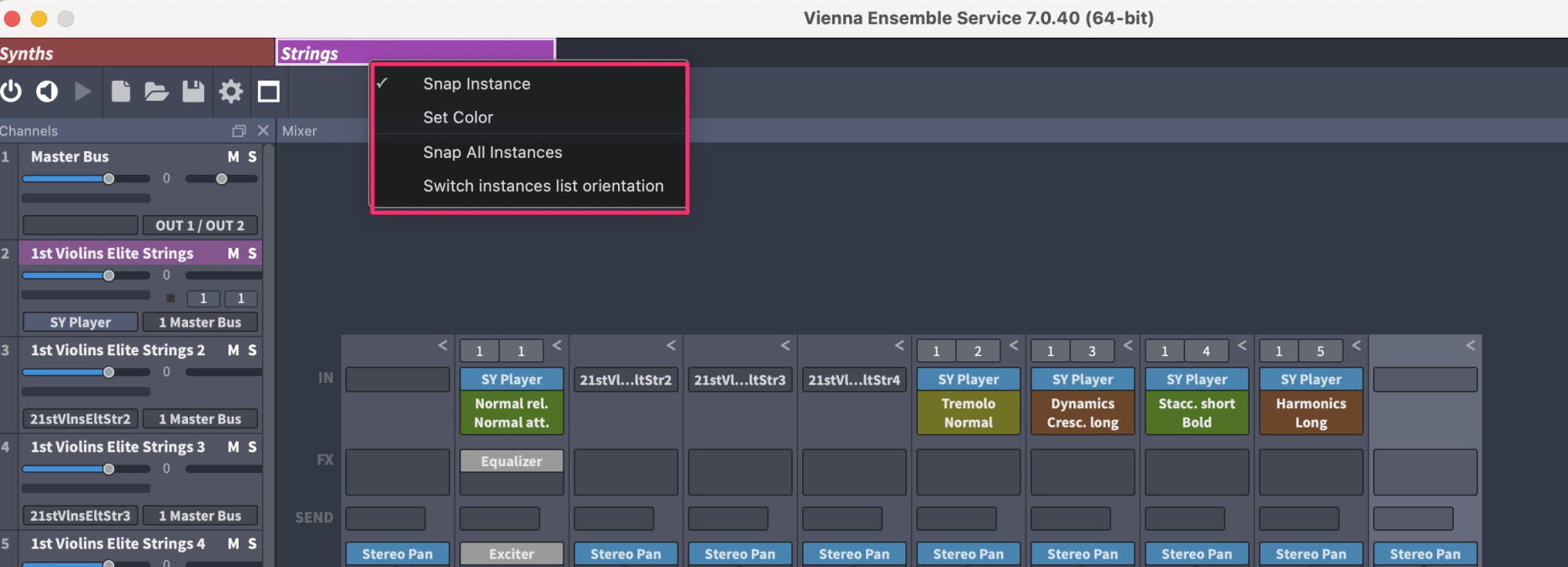
Task: Collapse the Stacc. short Bold mixer strip arrow
Action: pyautogui.click(x=1242, y=345)
